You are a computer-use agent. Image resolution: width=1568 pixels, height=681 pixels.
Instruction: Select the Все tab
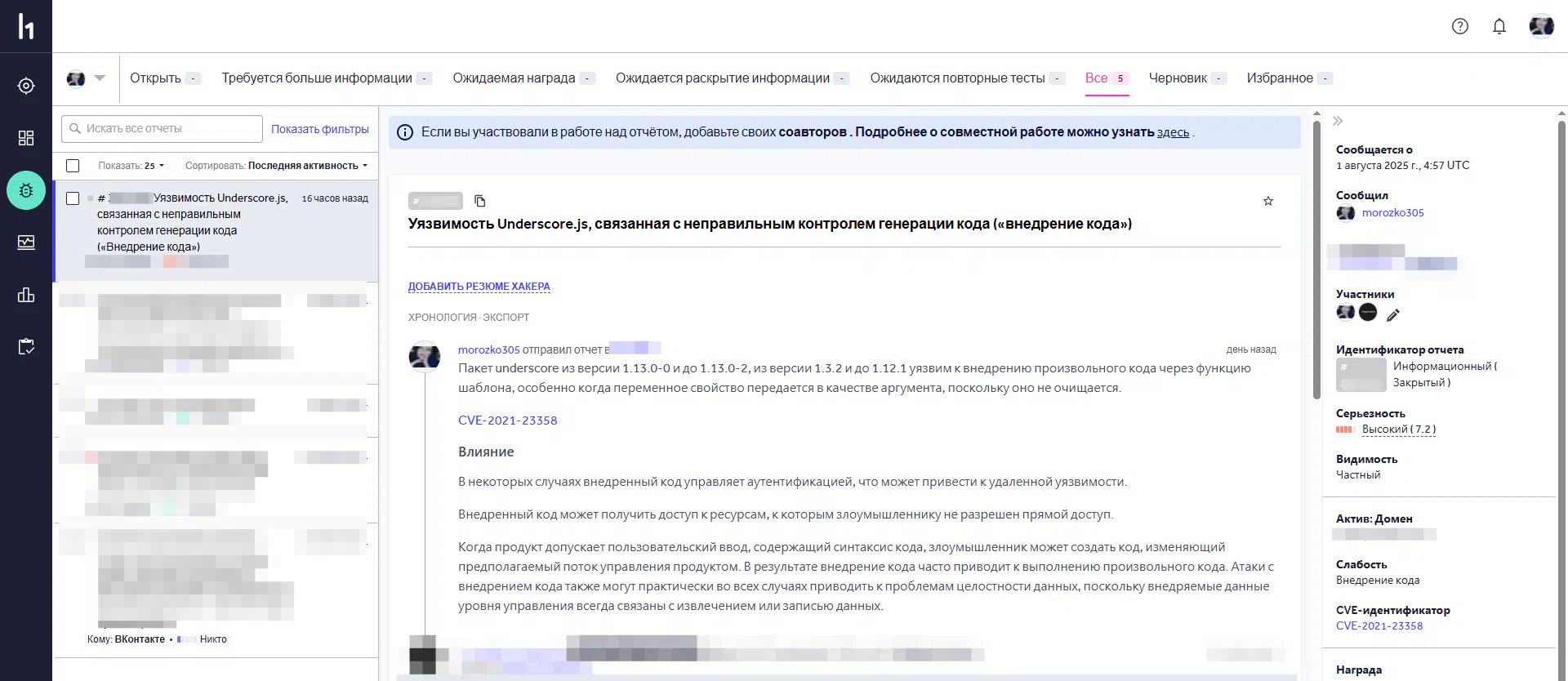pos(1107,78)
